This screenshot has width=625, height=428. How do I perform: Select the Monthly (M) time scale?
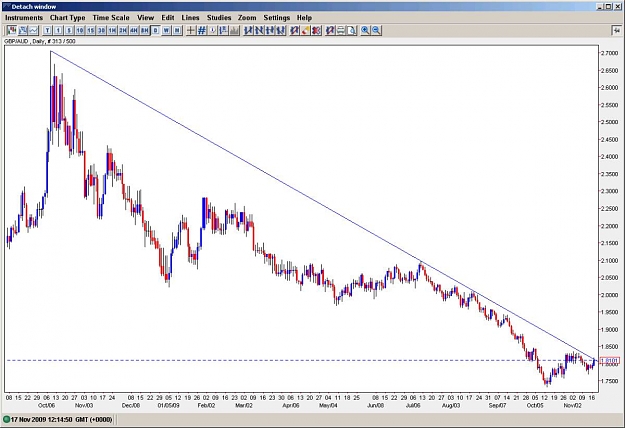(177, 30)
